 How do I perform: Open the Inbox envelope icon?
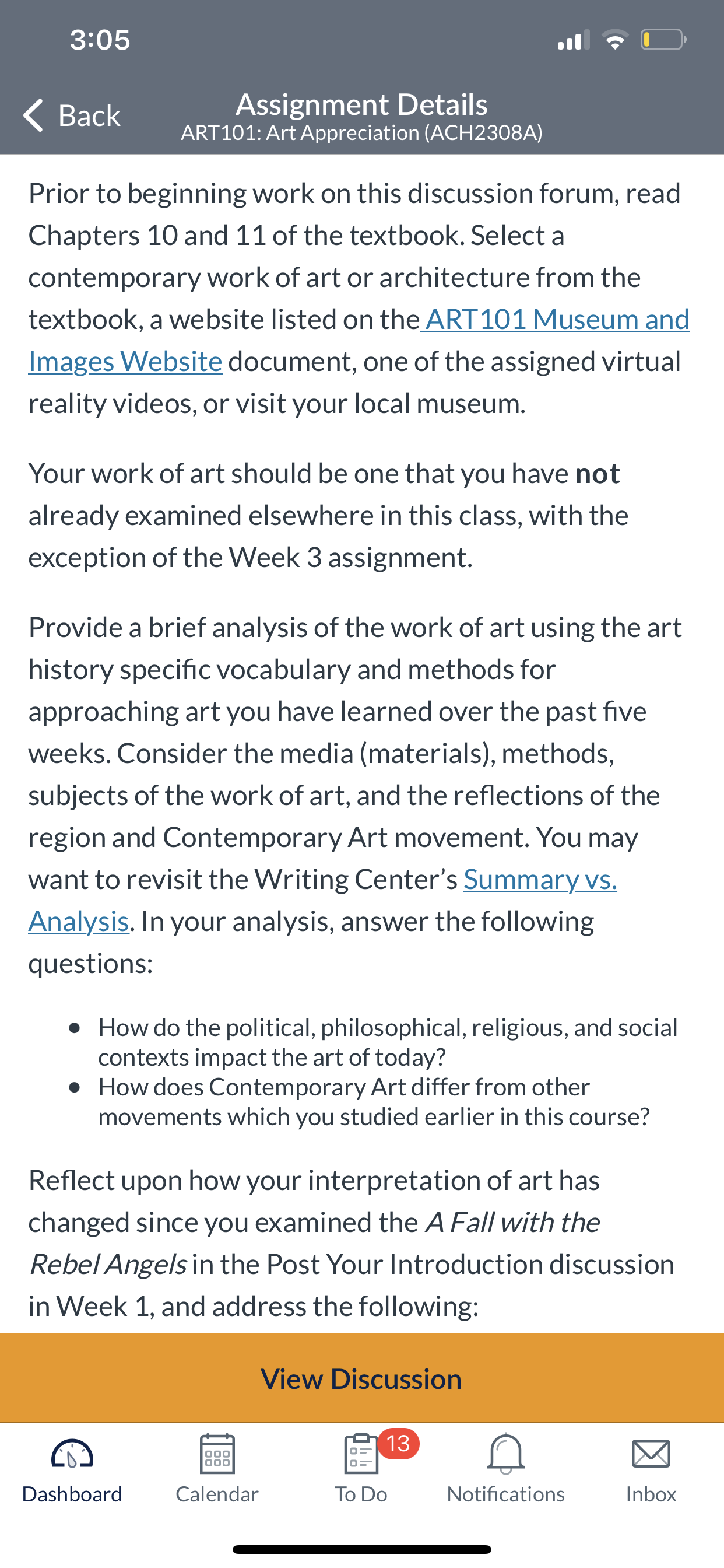pyautogui.click(x=651, y=1454)
